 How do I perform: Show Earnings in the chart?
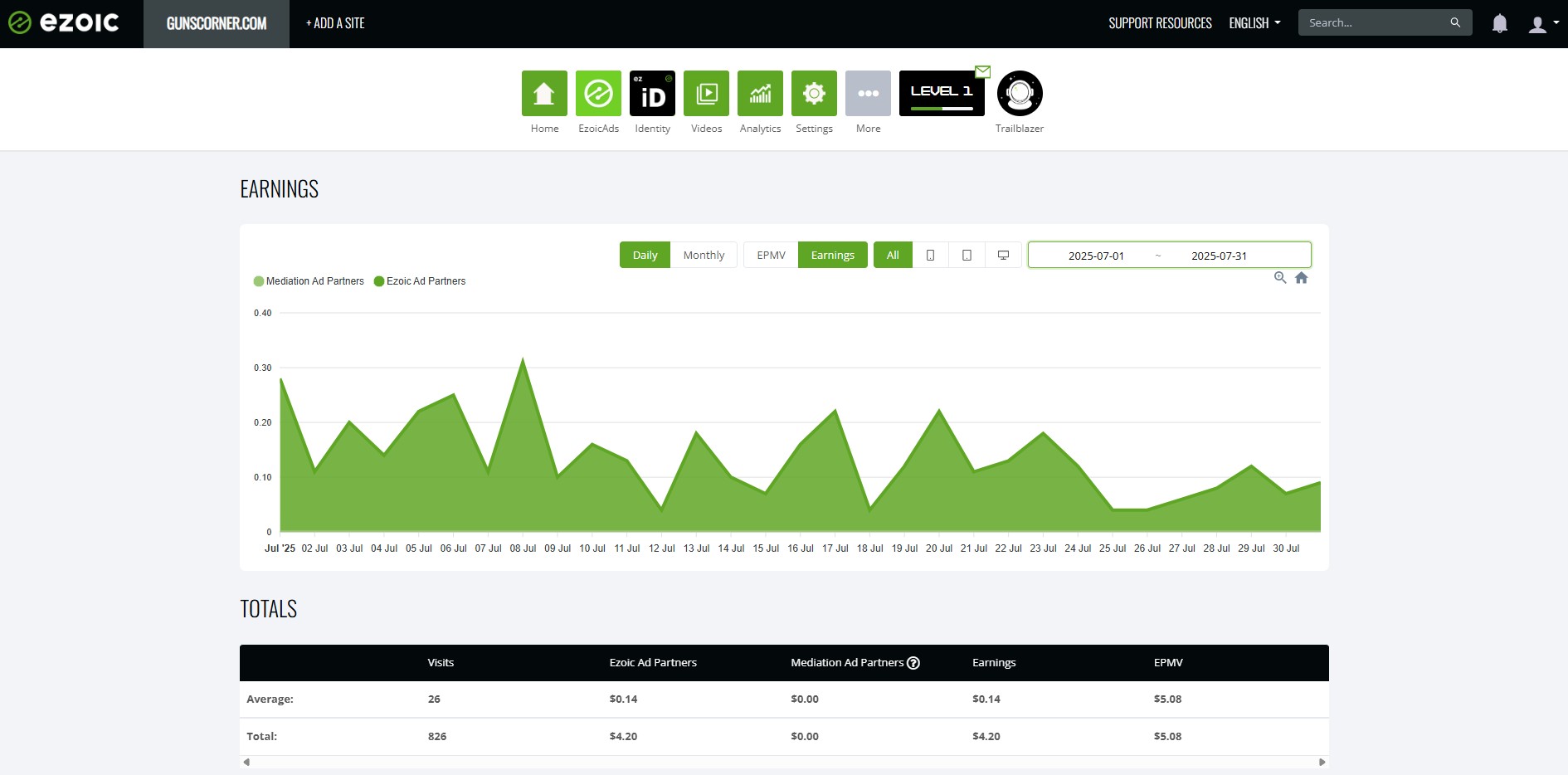(x=832, y=255)
